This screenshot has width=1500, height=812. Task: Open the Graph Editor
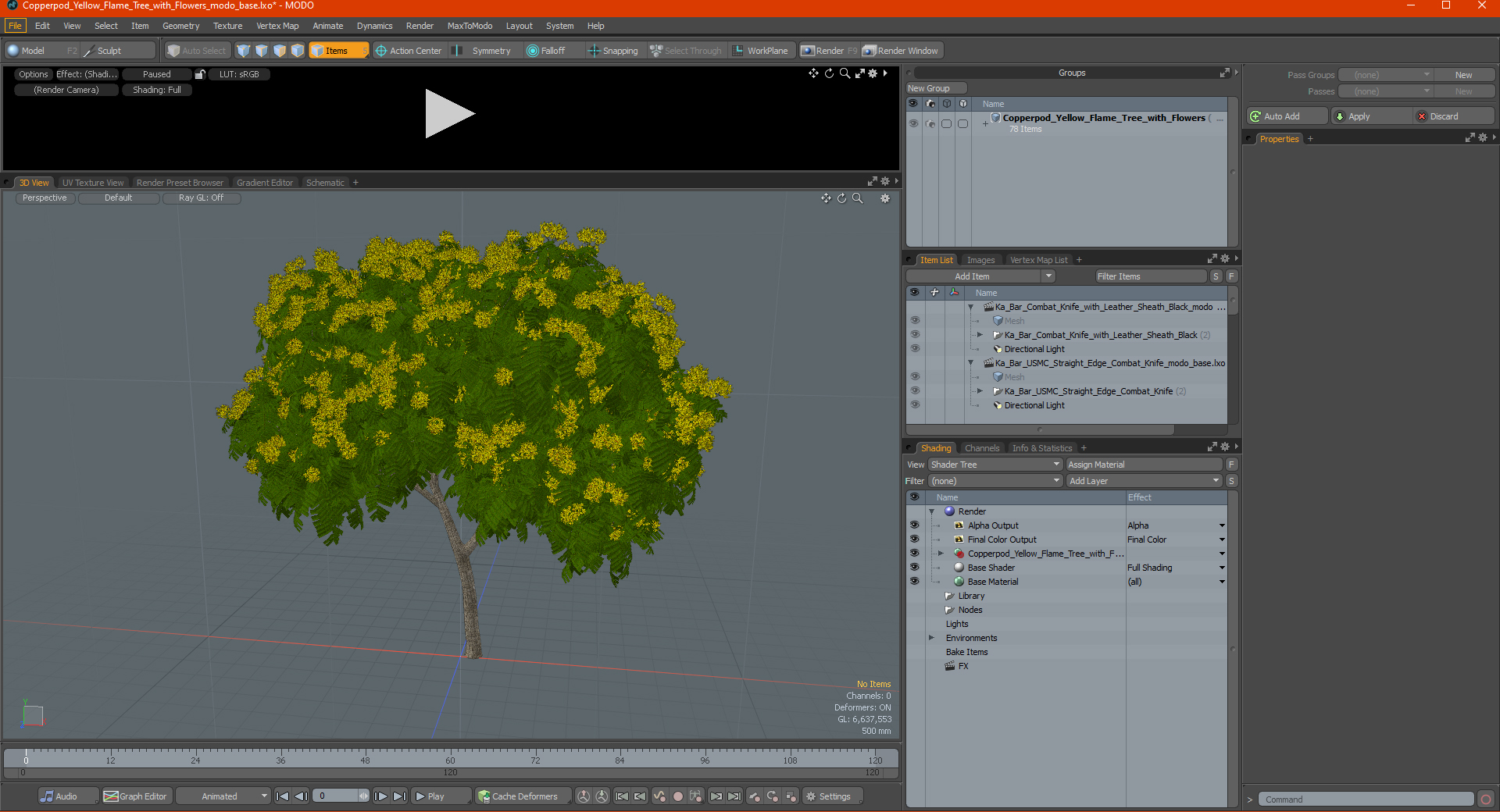tap(136, 796)
